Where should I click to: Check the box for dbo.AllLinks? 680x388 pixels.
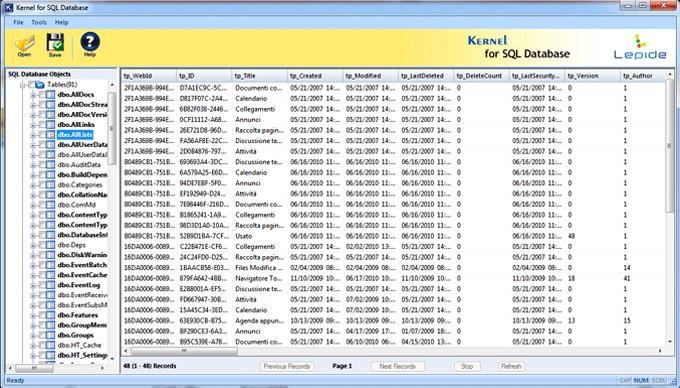pos(42,124)
